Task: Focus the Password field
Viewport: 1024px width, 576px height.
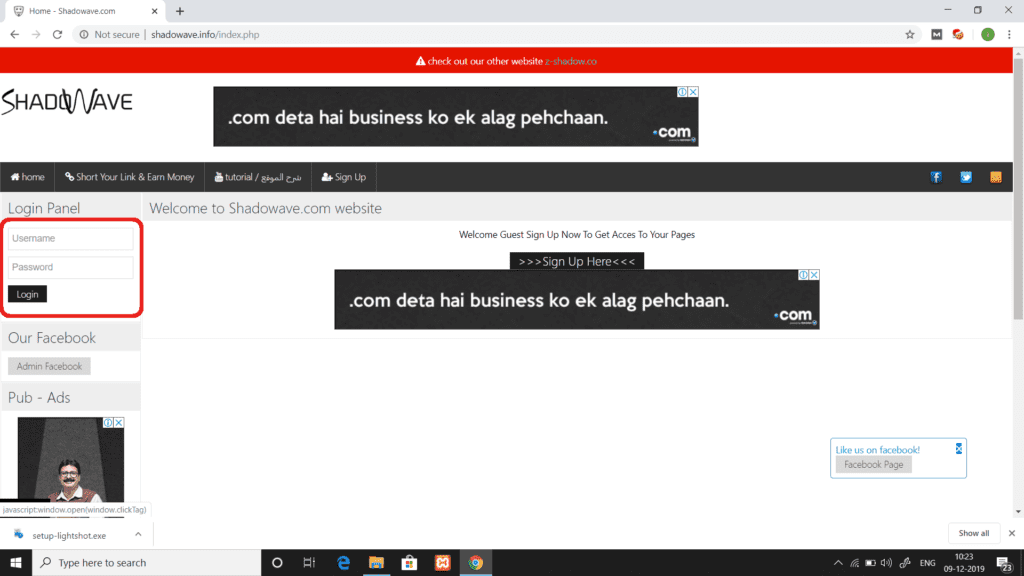Action: [x=71, y=267]
